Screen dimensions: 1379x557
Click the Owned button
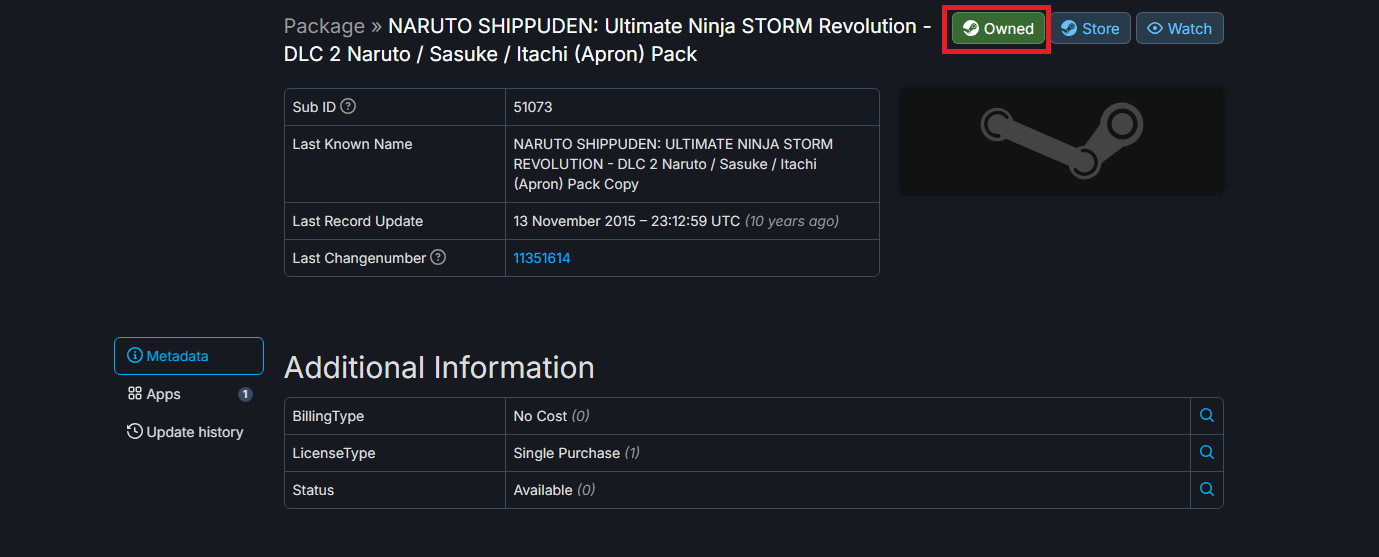click(x=998, y=29)
